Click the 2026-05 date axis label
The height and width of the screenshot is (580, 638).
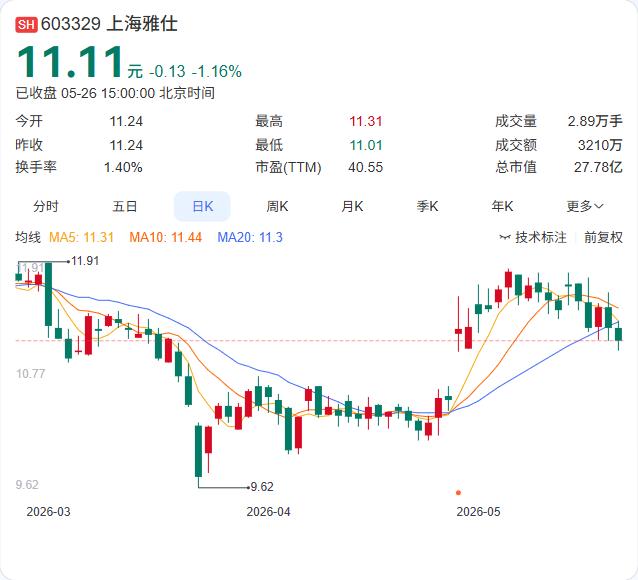[x=478, y=512]
